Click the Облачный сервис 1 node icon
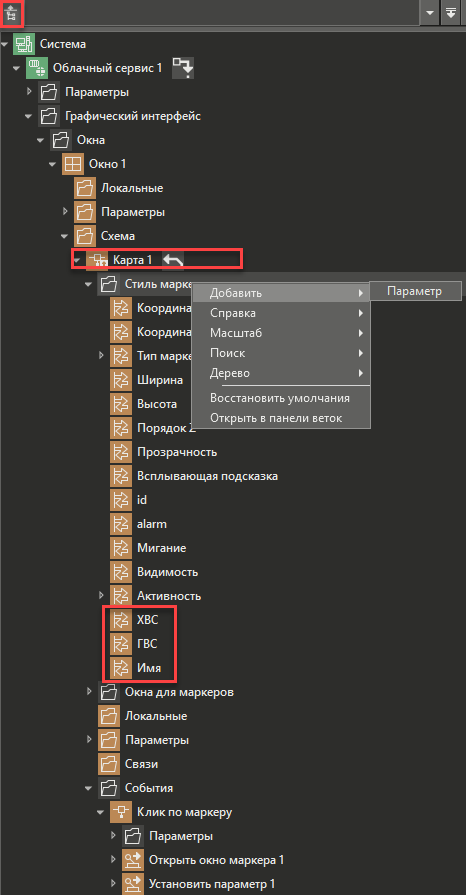This screenshot has width=466, height=895. click(36, 68)
